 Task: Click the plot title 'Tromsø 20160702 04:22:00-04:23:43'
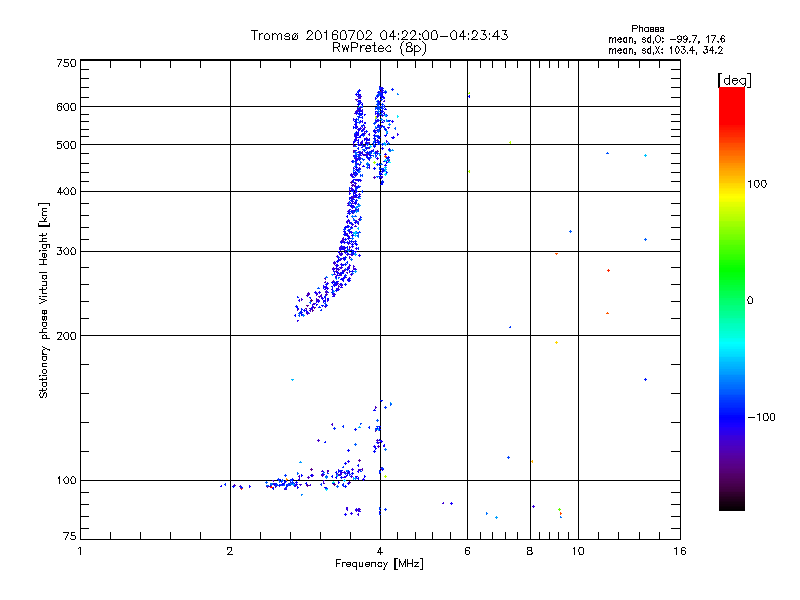pos(379,35)
